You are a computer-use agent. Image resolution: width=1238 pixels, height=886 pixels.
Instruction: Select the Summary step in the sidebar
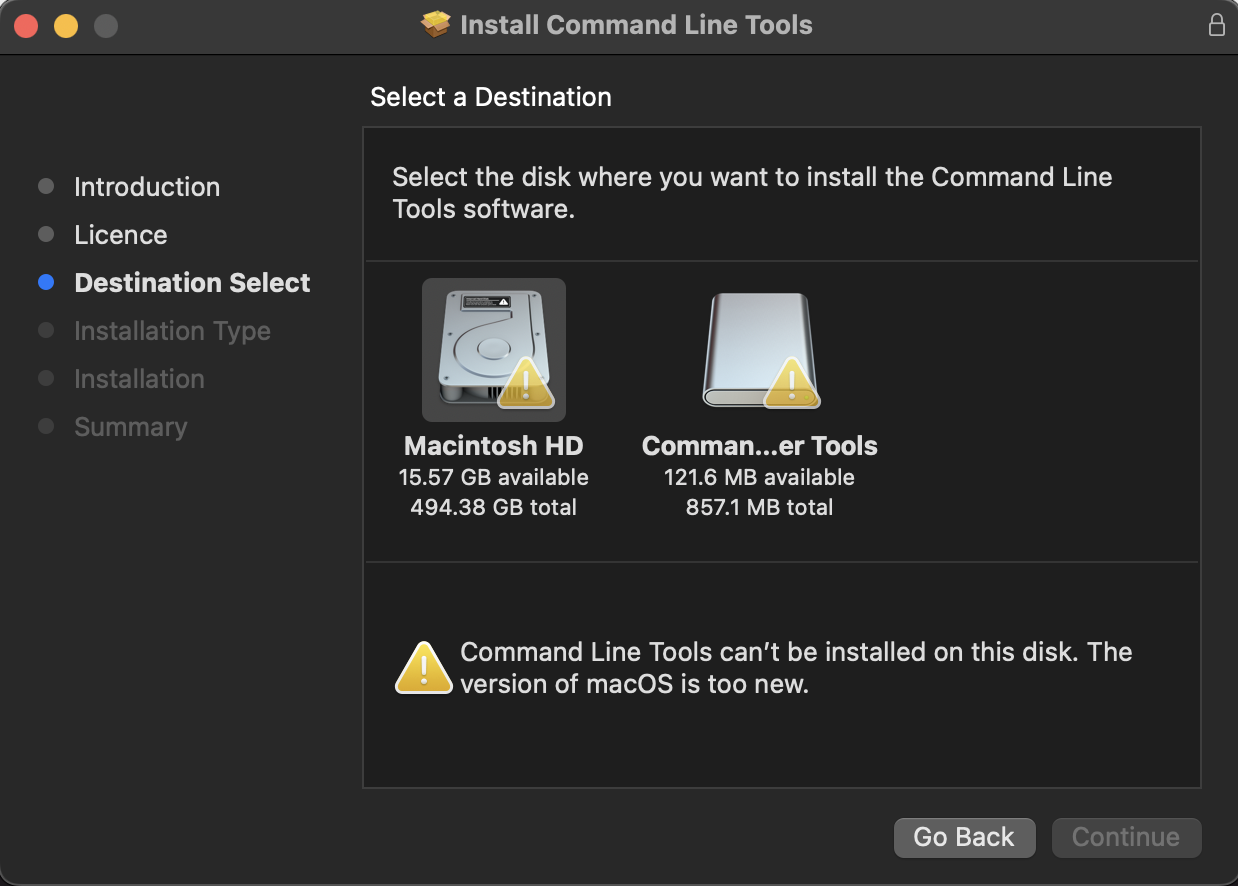131,427
